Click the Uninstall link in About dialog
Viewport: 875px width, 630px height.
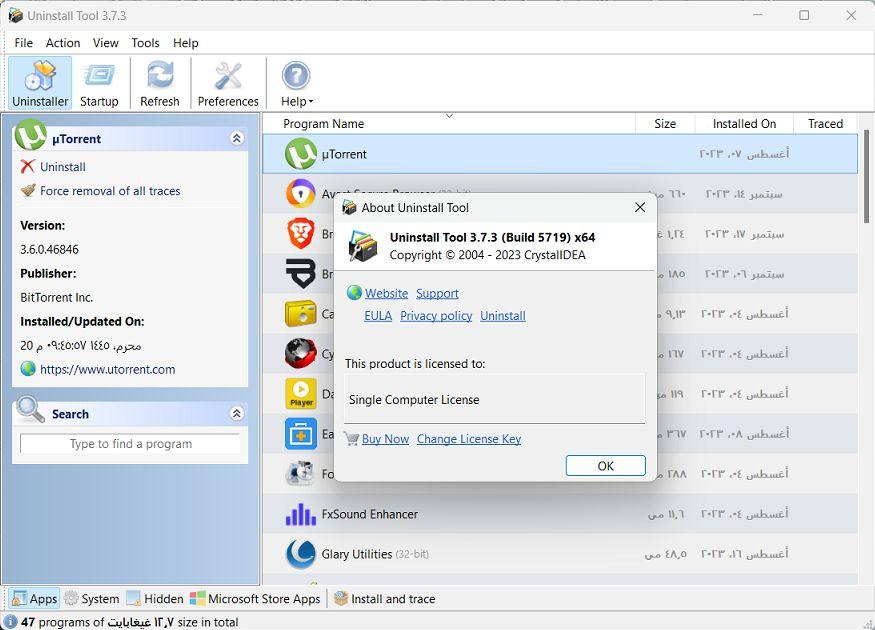tap(503, 315)
